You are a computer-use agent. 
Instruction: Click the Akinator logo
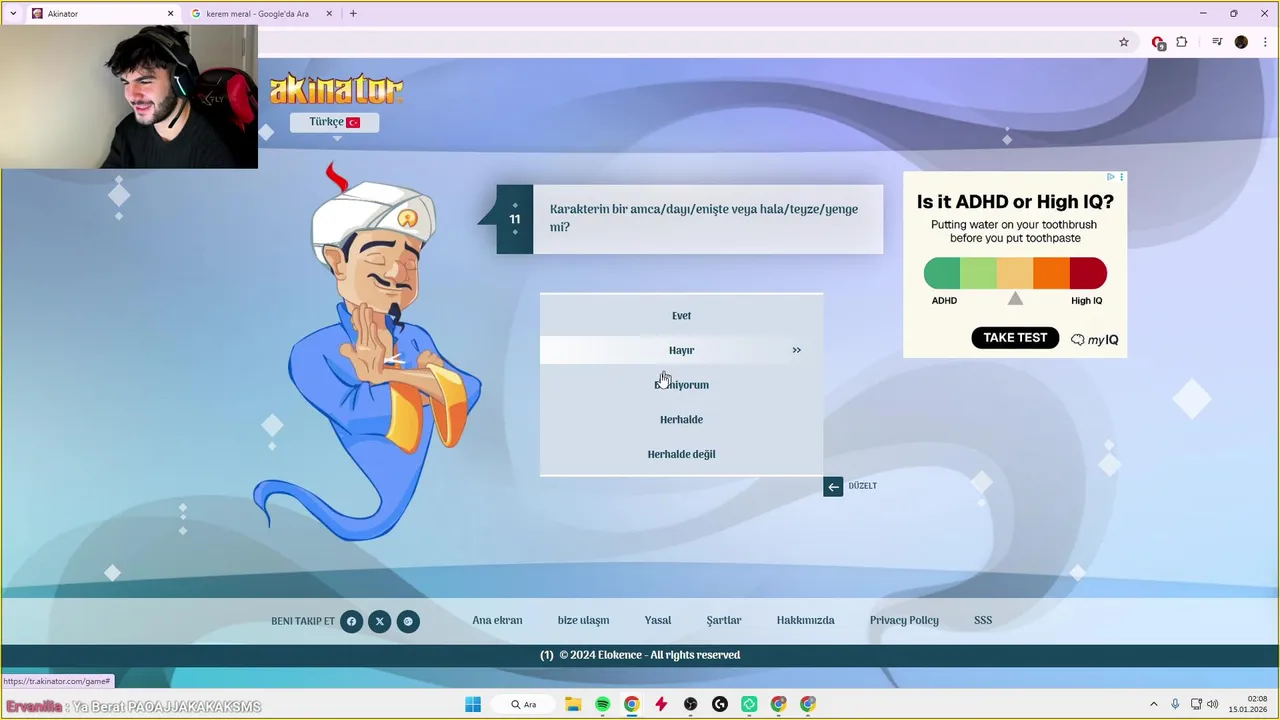click(x=336, y=89)
